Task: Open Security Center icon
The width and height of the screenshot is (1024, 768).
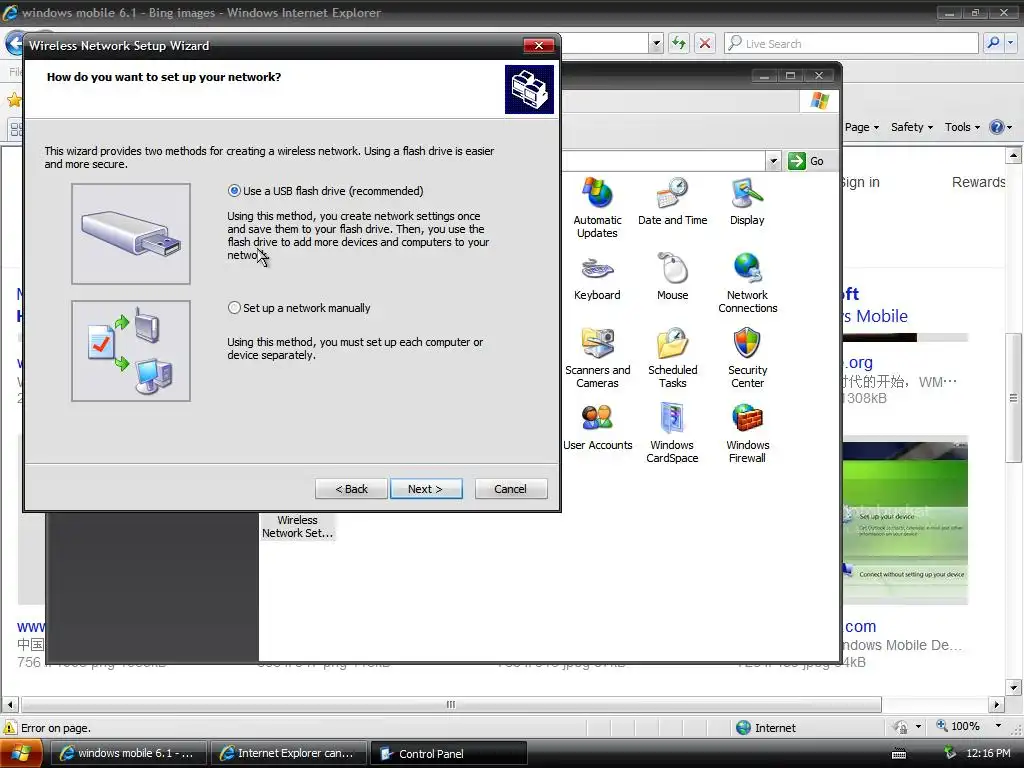Action: (x=747, y=358)
